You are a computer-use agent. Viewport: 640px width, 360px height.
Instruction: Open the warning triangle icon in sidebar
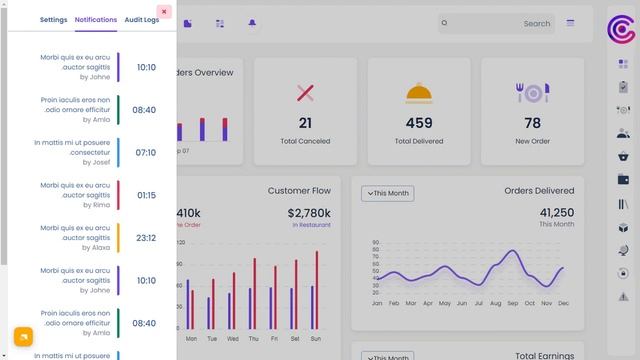pos(623,297)
